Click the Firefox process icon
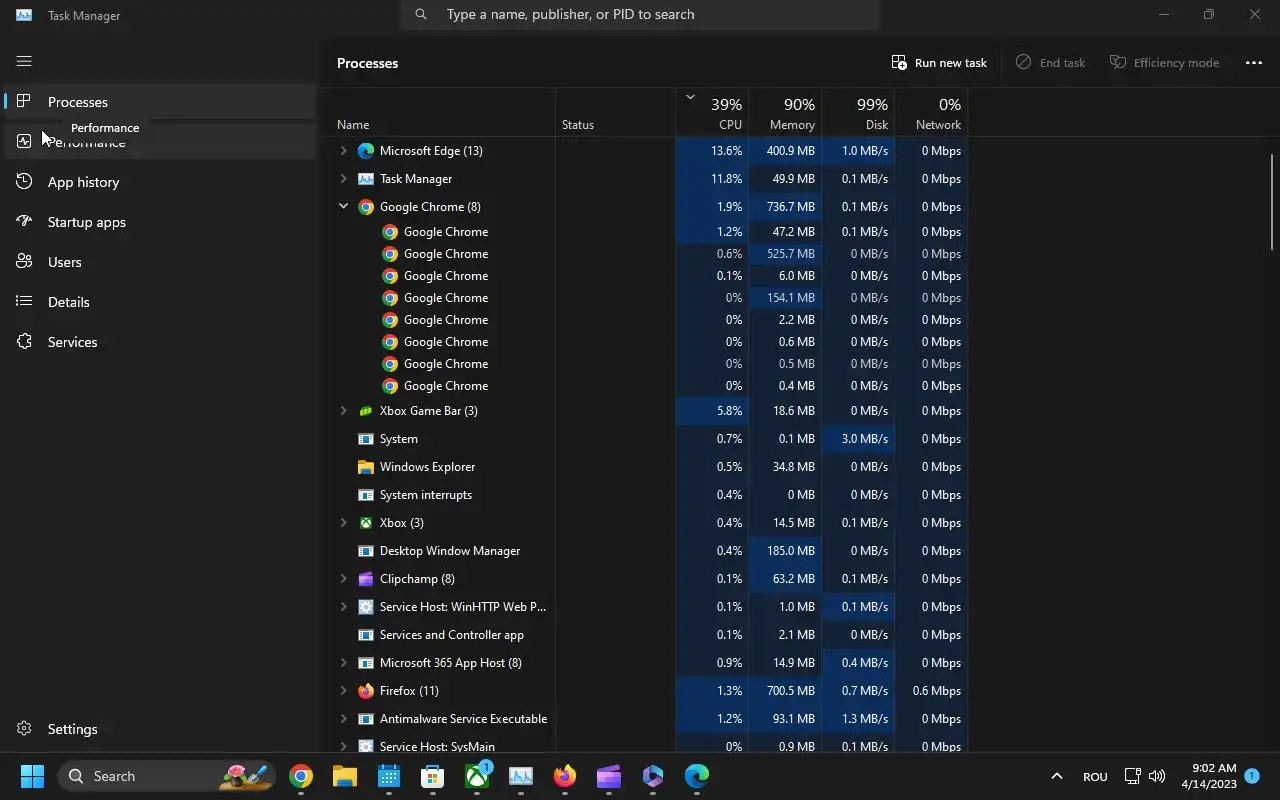1280x800 pixels. 366,691
